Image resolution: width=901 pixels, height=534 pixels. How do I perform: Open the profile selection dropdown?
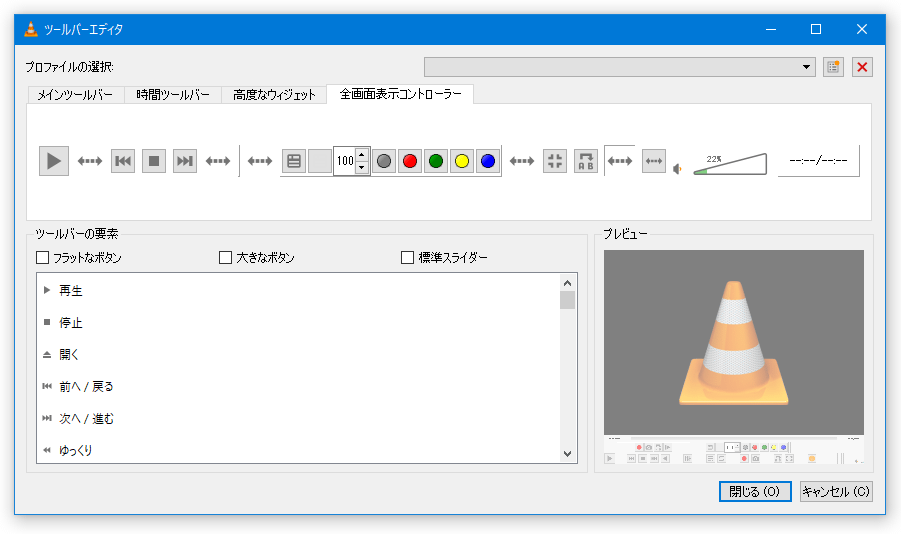click(x=619, y=67)
